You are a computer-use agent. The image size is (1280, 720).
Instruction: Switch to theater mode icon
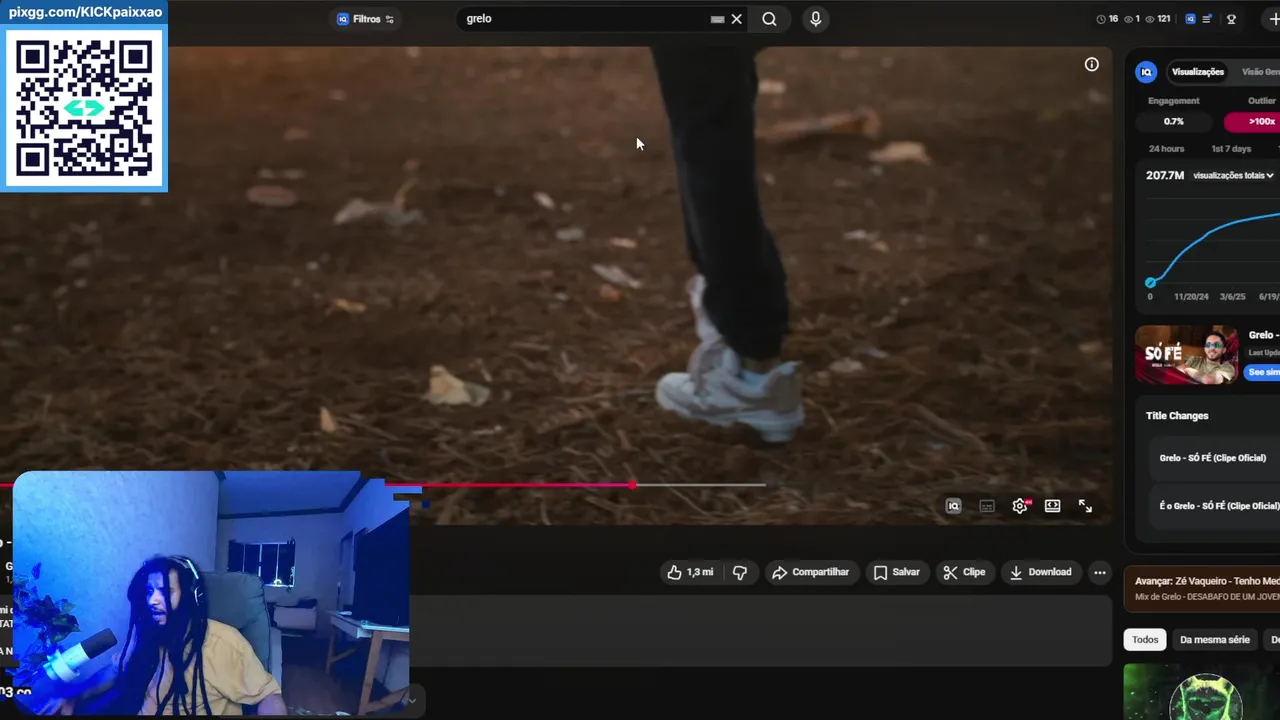(1053, 506)
